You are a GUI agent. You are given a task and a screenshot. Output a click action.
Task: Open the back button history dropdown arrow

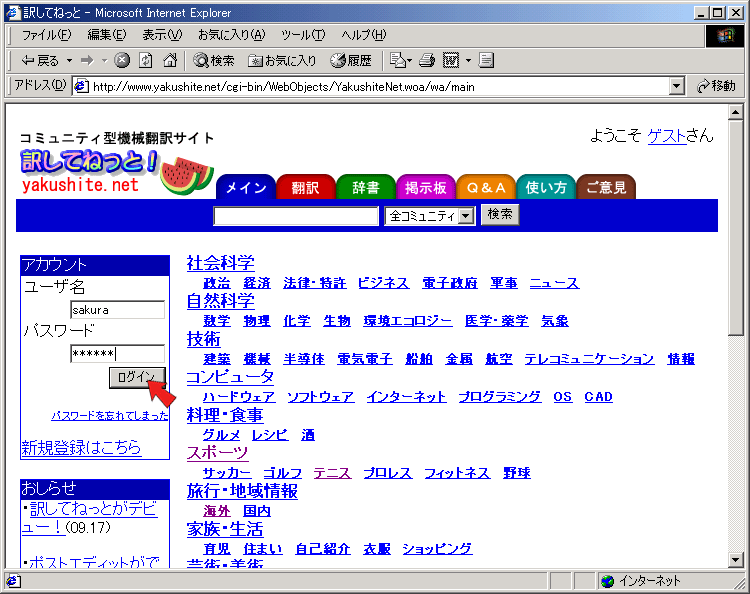(69, 60)
